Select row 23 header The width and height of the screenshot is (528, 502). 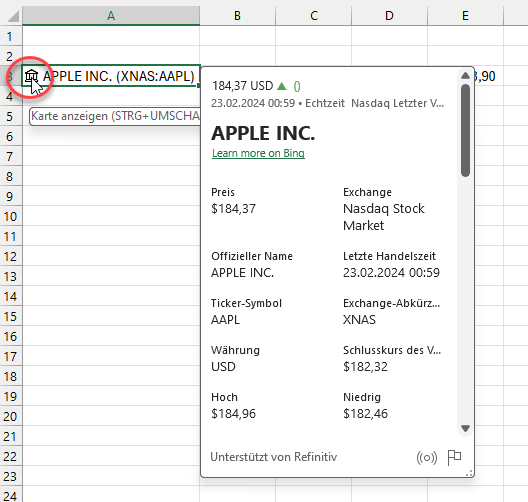(10, 476)
